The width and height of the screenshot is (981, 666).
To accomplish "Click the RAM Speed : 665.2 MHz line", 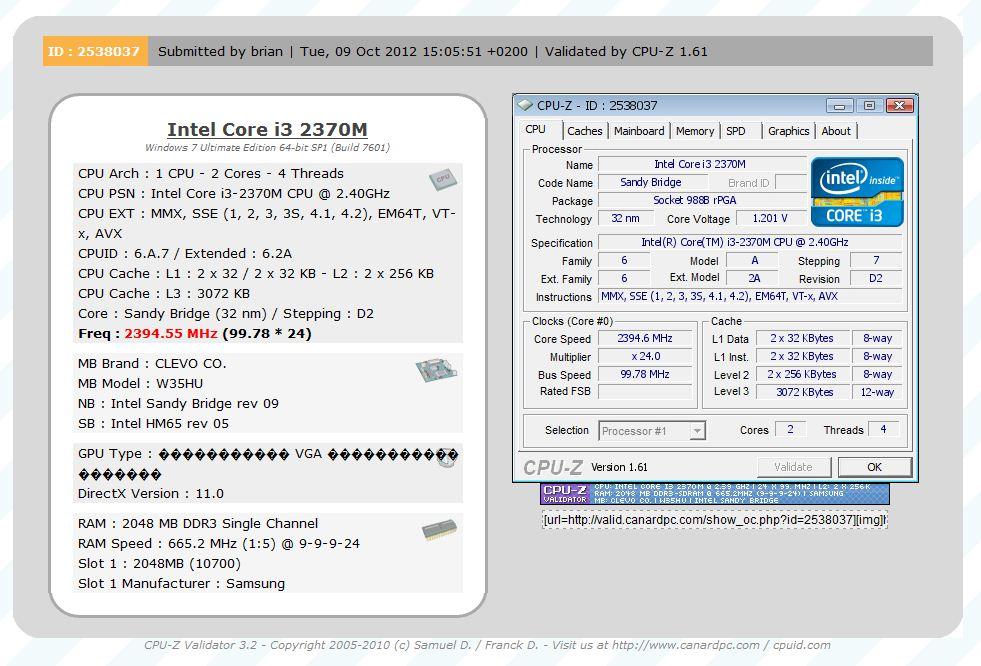I will 219,543.
